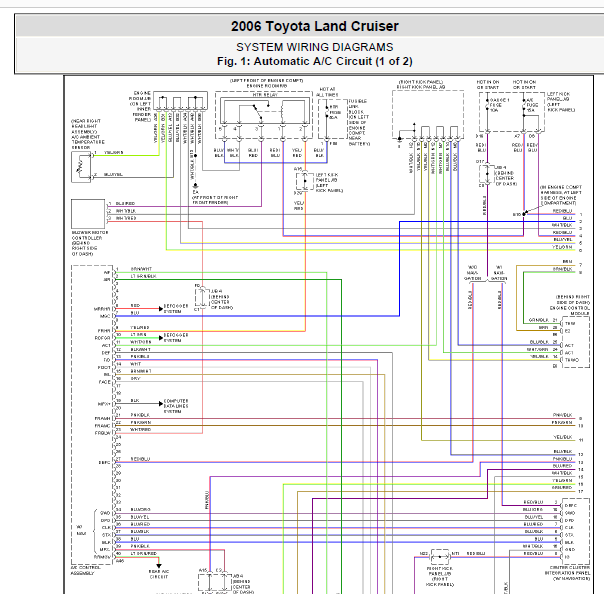This screenshot has width=604, height=594.
Task: Click the Rear A/C Circuit arrow
Action: coord(158,565)
